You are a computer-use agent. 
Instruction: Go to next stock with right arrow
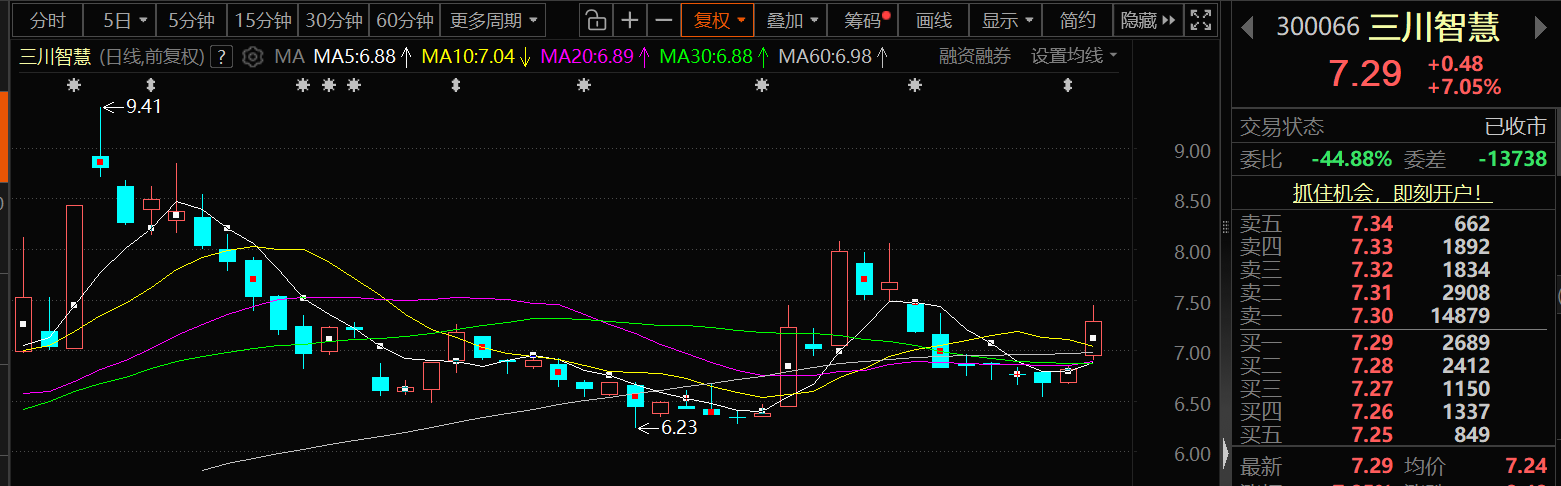1539,28
